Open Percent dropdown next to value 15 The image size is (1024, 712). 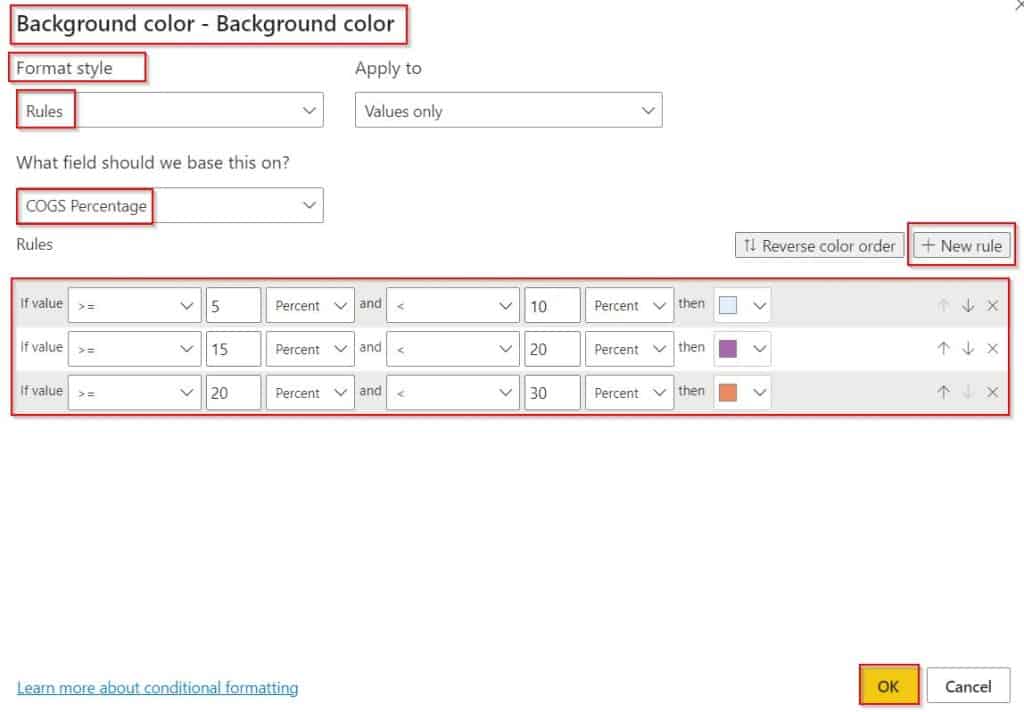[x=310, y=349]
